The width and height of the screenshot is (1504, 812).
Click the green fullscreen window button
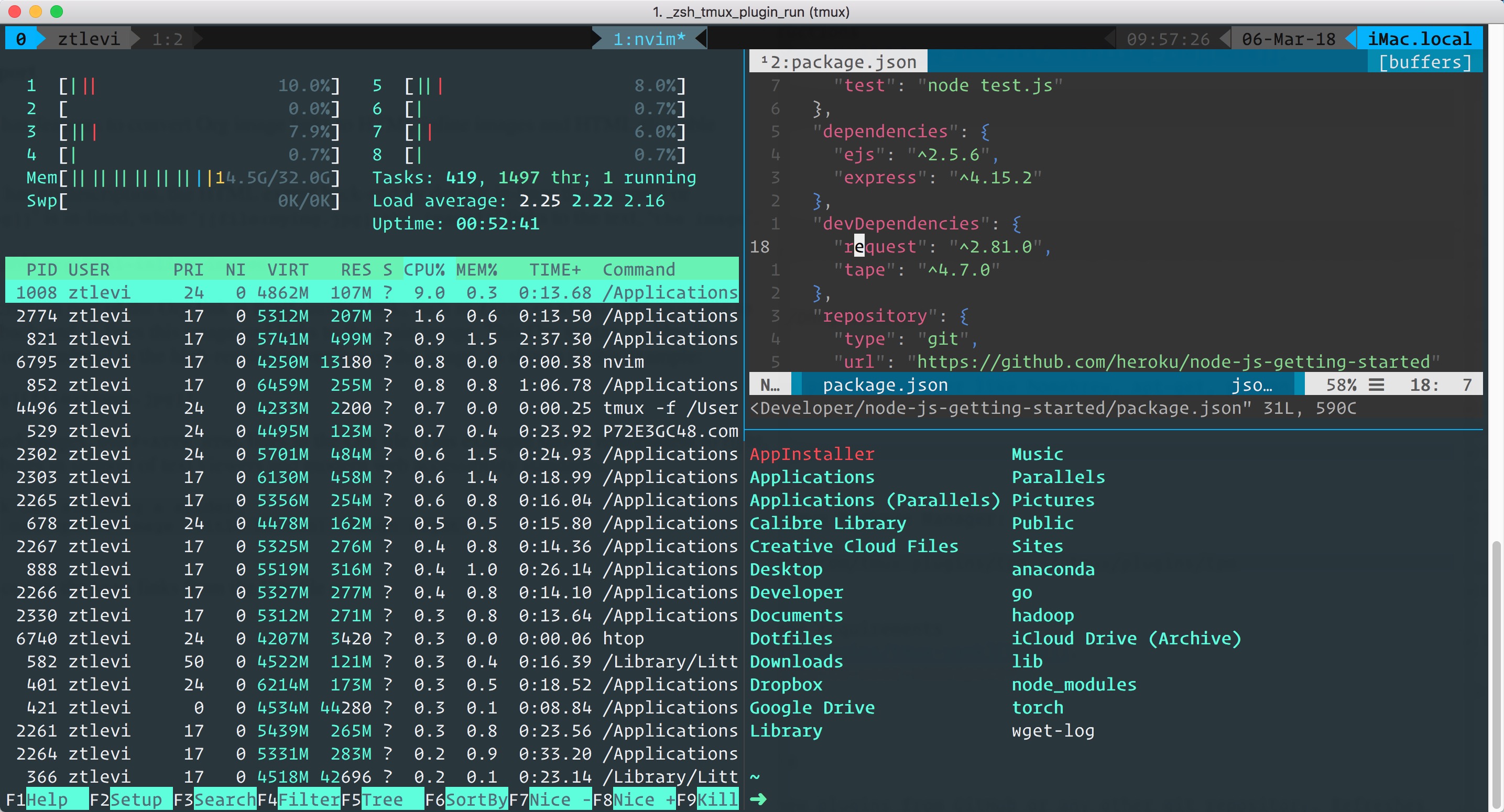[x=57, y=11]
